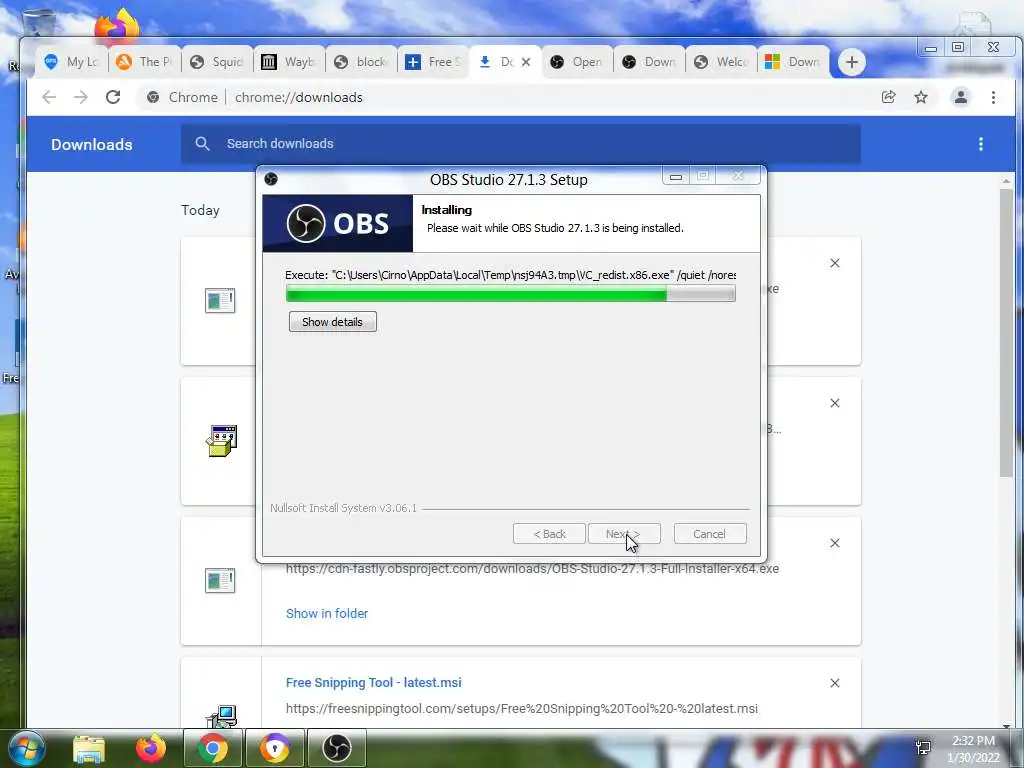Switch to the Welc... tab
This screenshot has width=1024, height=768.
tap(721, 62)
